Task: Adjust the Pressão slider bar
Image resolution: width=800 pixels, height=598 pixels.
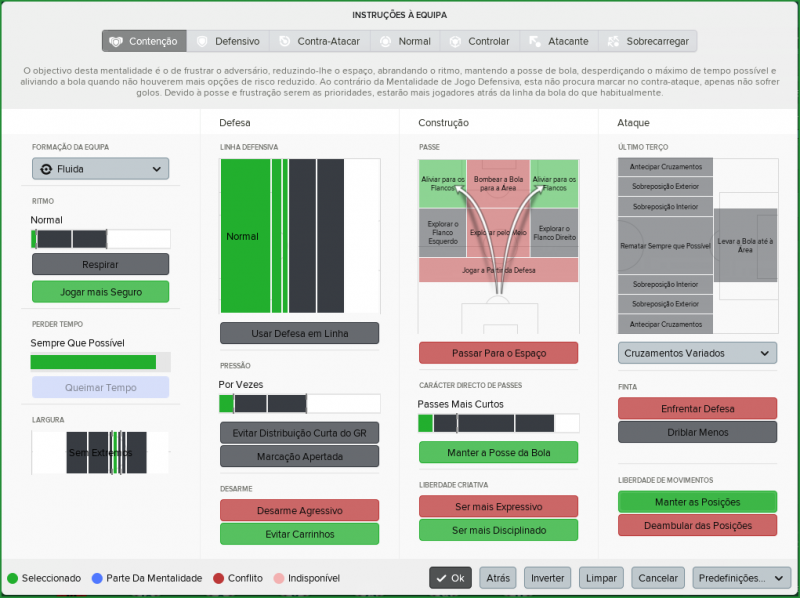Action: 299,404
